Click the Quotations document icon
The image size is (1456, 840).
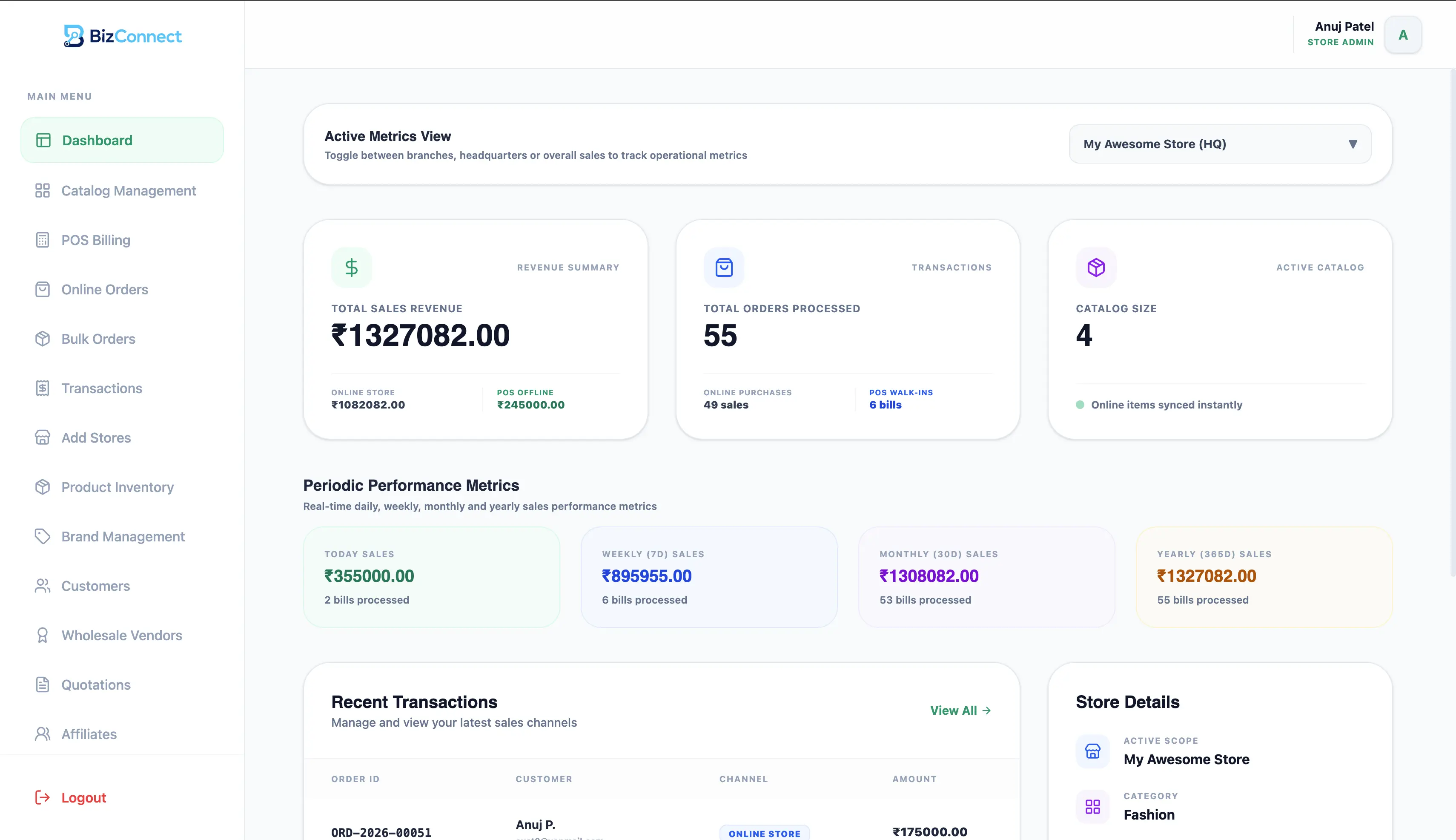click(x=43, y=685)
